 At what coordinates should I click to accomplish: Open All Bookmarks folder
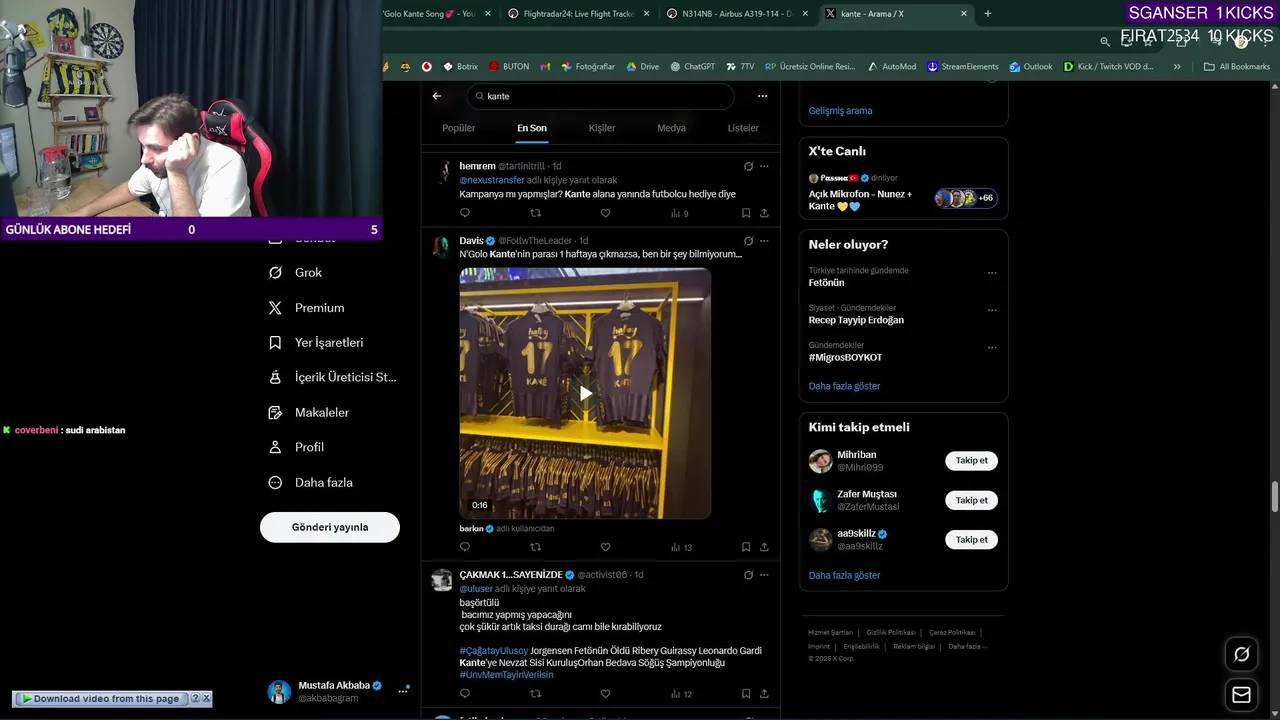(x=1237, y=67)
